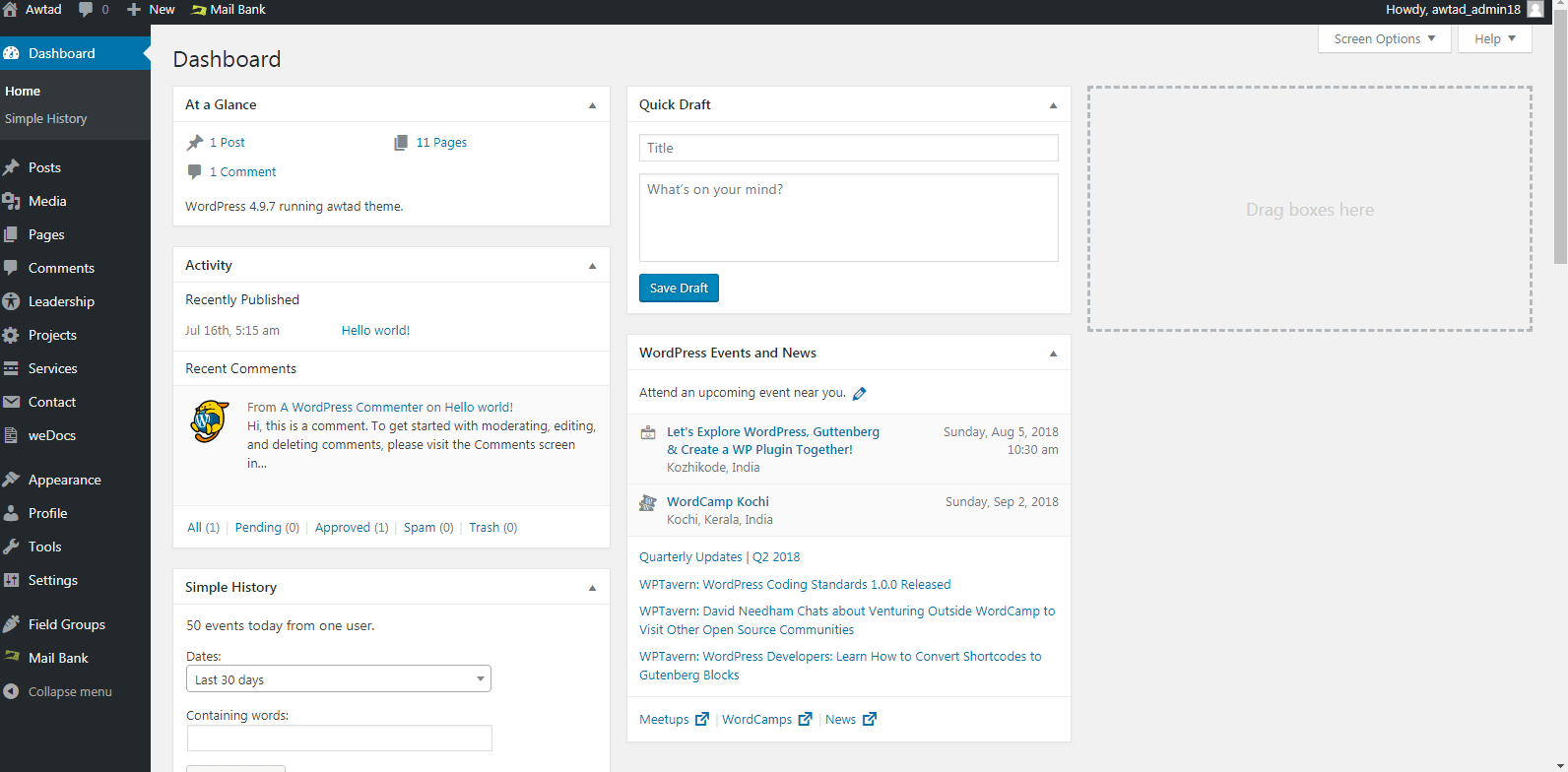
Task: Collapse the At a Glance panel
Action: coord(592,105)
